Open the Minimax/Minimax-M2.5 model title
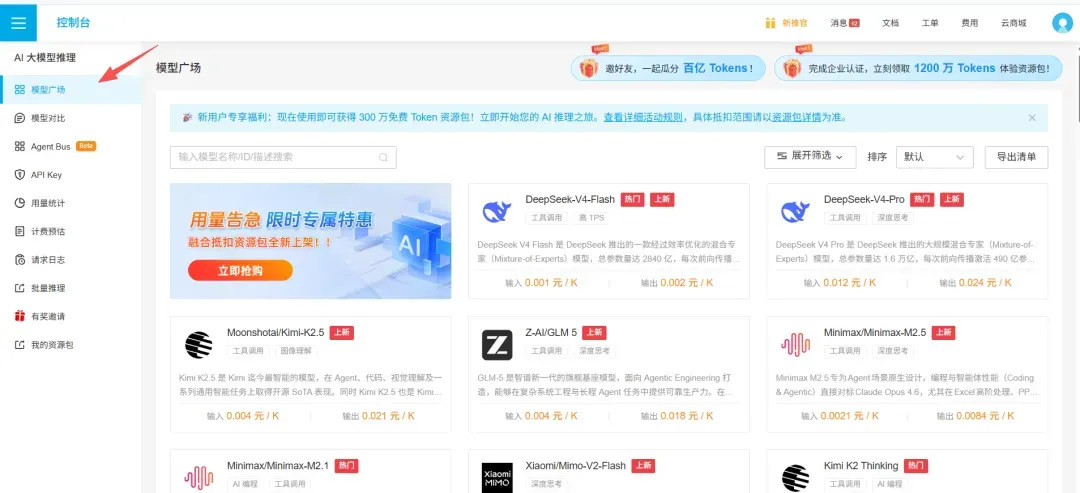 [875, 333]
